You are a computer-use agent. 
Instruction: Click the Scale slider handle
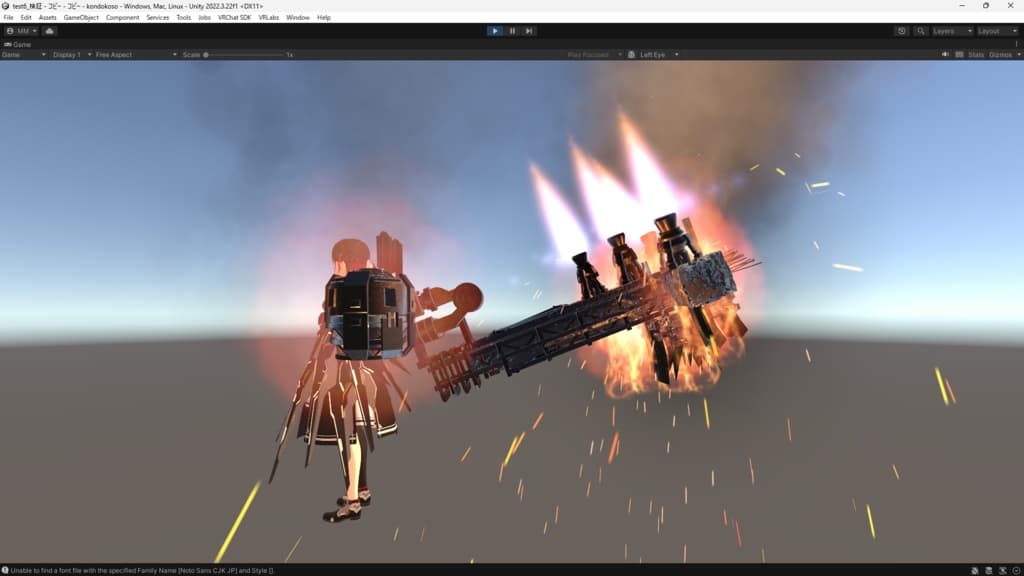click(206, 55)
